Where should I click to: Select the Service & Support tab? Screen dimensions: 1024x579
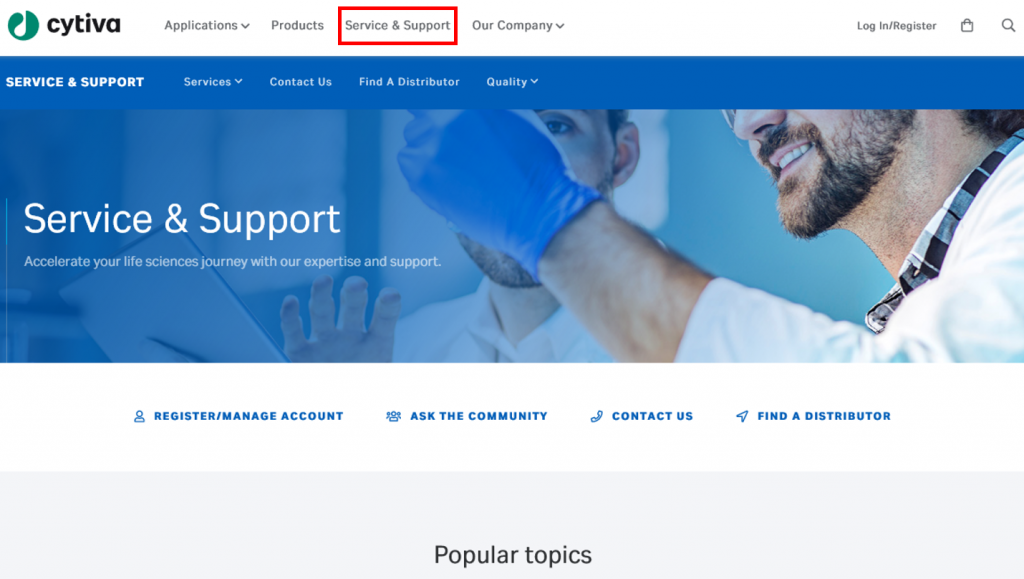397,25
